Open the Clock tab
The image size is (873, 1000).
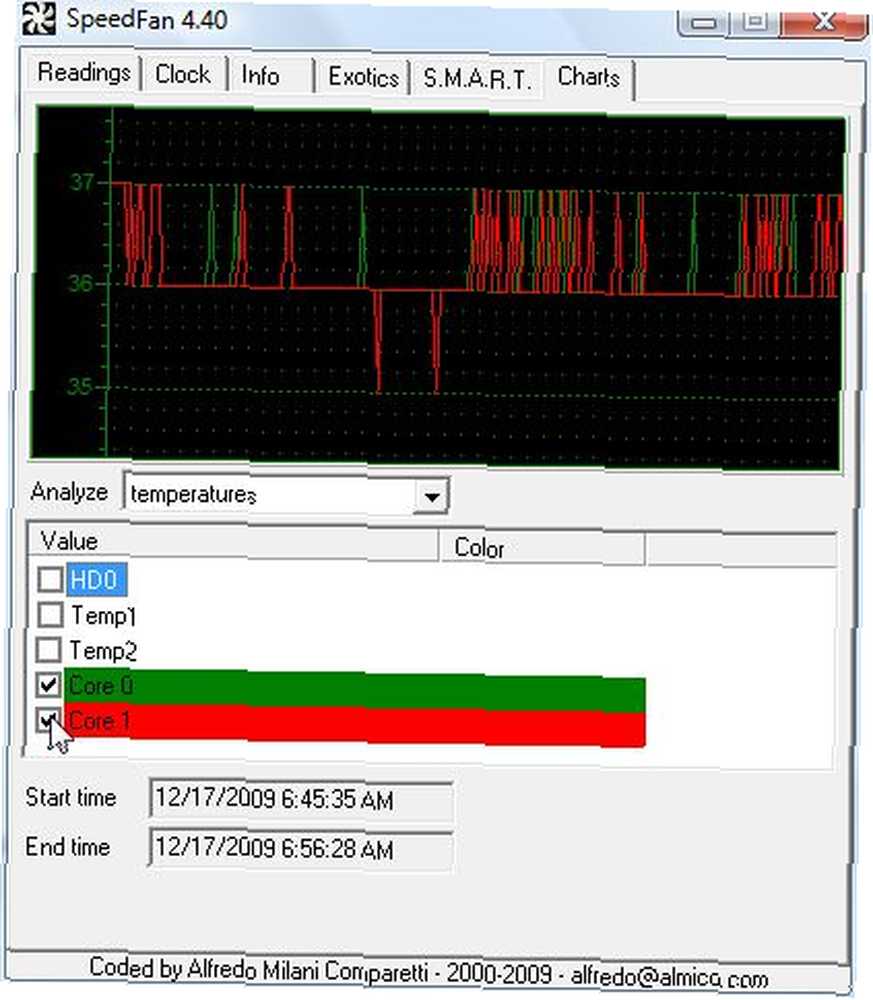tap(183, 75)
